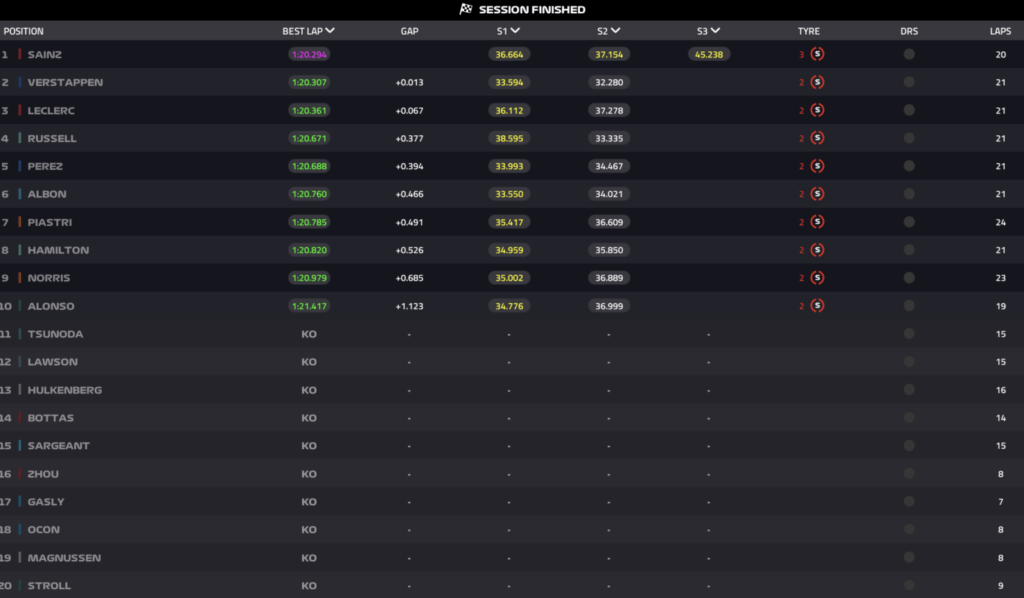Click Piastri's lap count 24
1024x598 pixels.
click(x=1000, y=222)
